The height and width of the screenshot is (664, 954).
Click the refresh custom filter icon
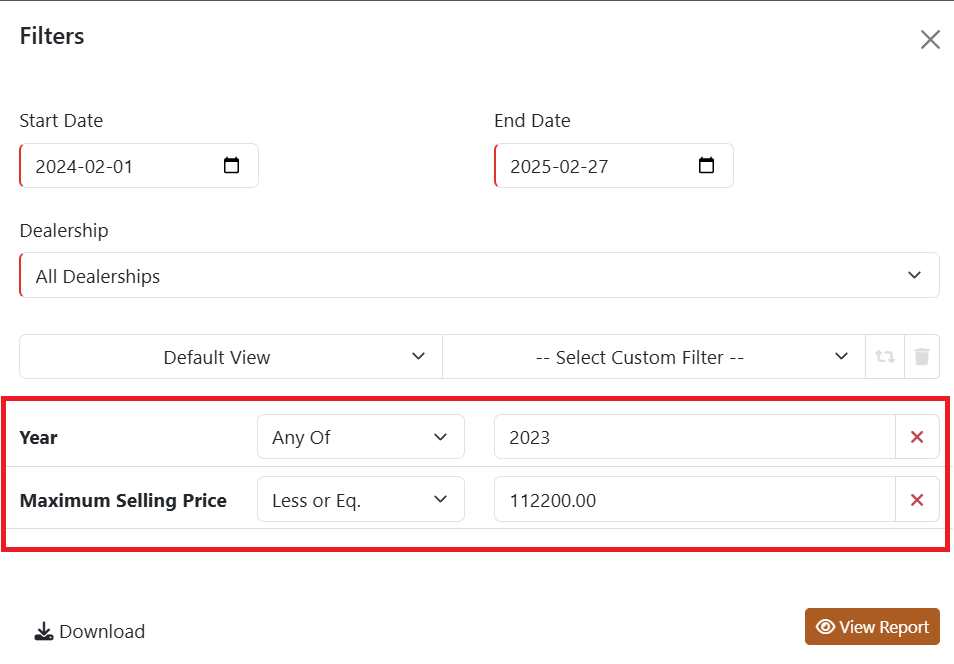tap(885, 357)
